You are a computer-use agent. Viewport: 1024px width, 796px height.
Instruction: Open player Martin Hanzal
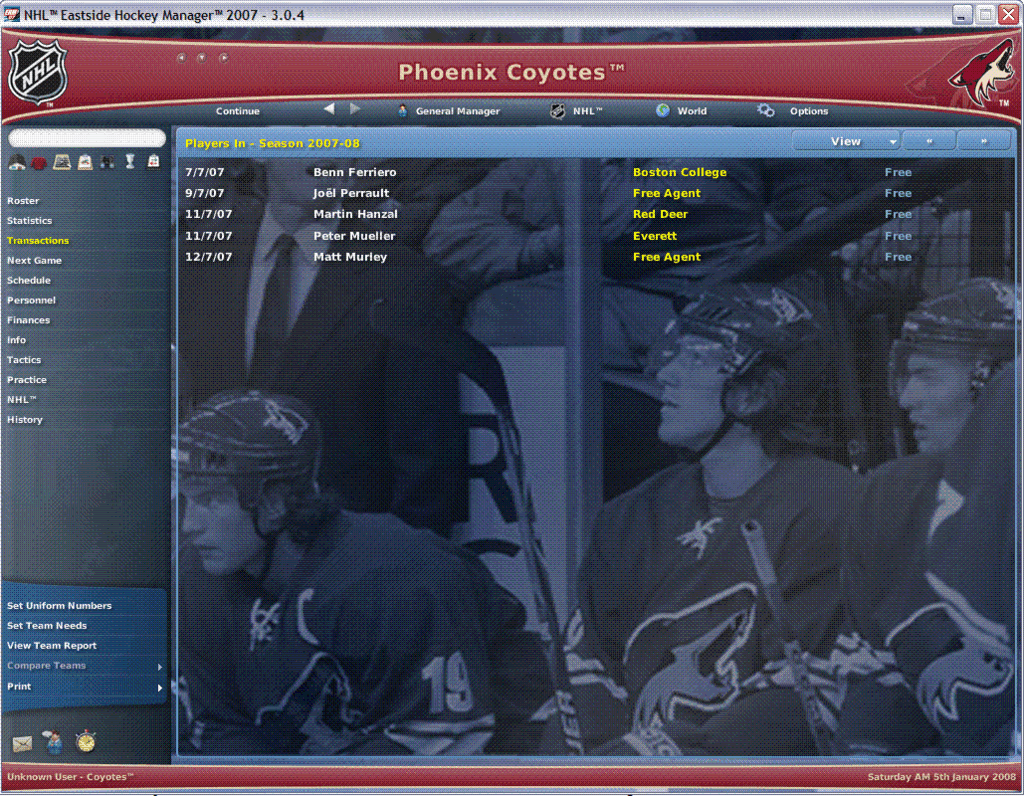355,214
